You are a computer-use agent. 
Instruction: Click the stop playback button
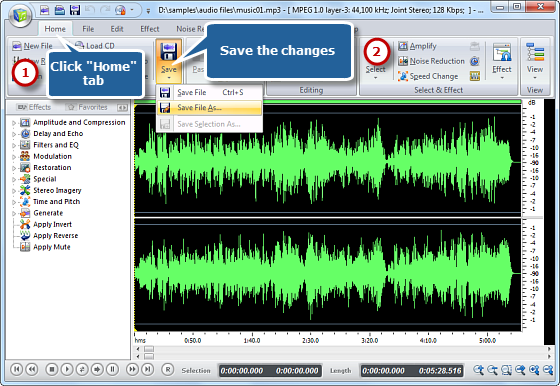click(x=51, y=369)
